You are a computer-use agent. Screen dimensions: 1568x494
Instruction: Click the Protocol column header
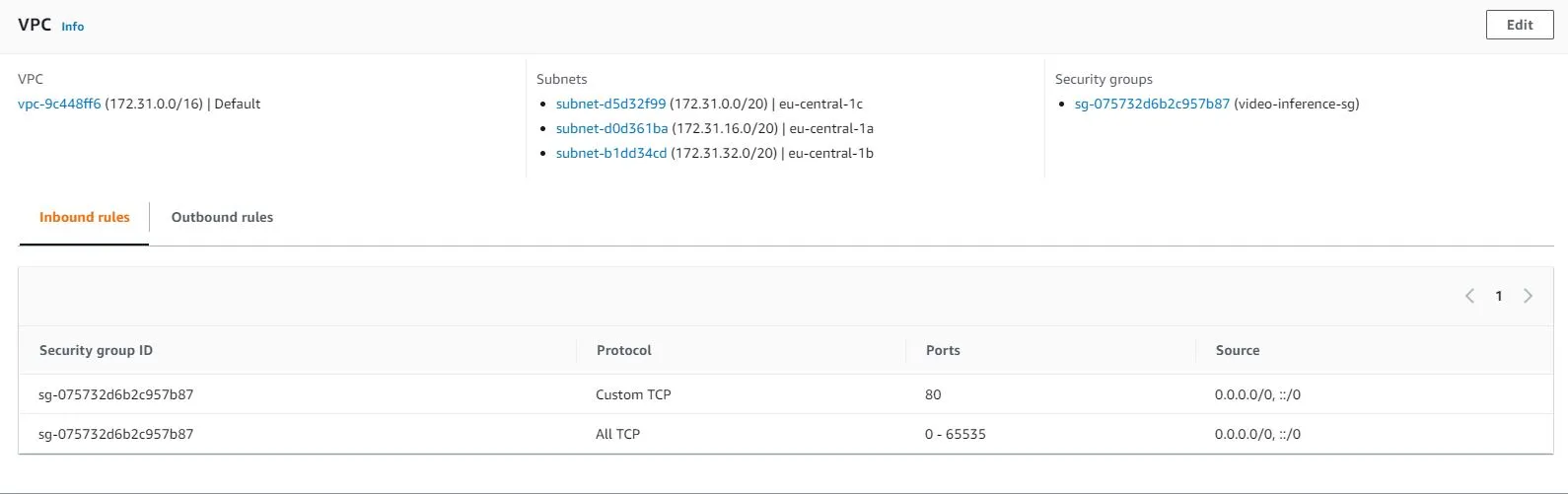[623, 350]
